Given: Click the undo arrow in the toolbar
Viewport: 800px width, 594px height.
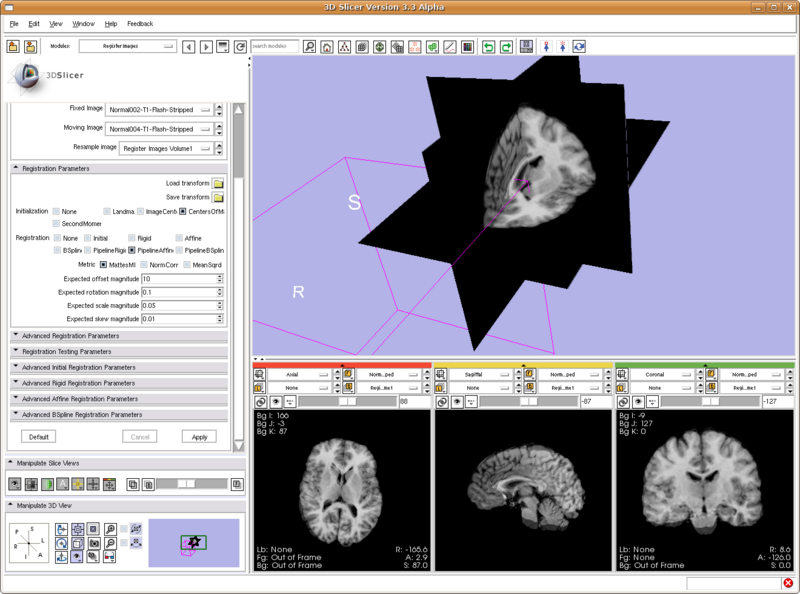Looking at the screenshot, I should pyautogui.click(x=488, y=46).
